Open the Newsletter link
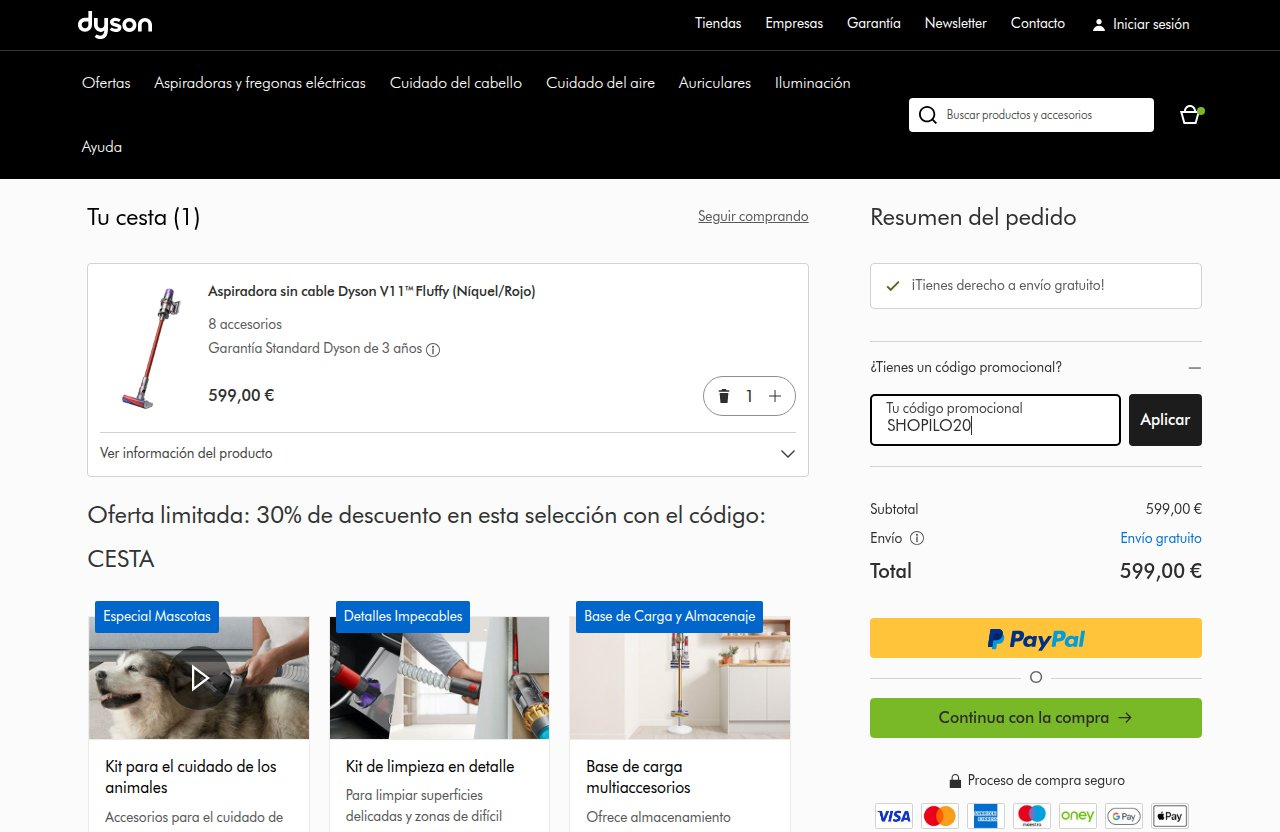 [x=956, y=23]
